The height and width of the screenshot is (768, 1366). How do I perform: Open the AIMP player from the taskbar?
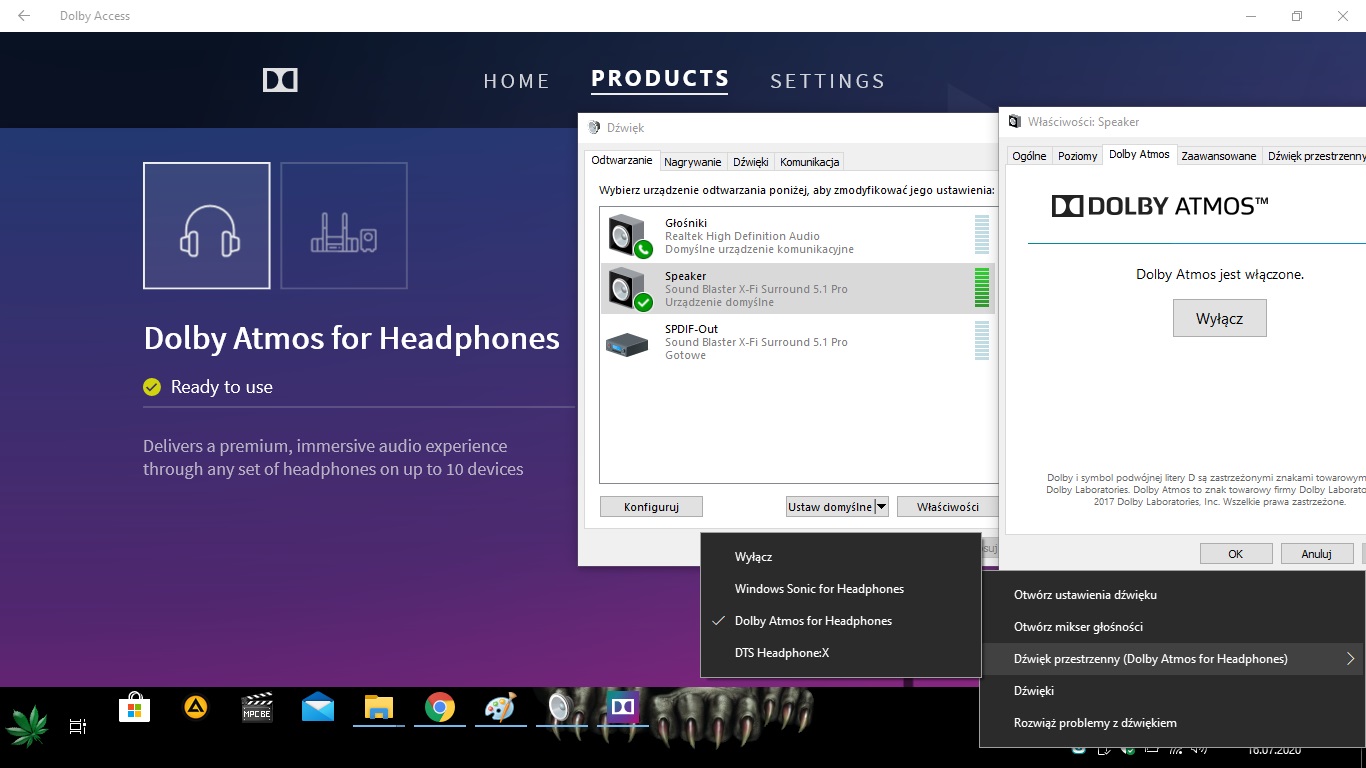click(195, 708)
